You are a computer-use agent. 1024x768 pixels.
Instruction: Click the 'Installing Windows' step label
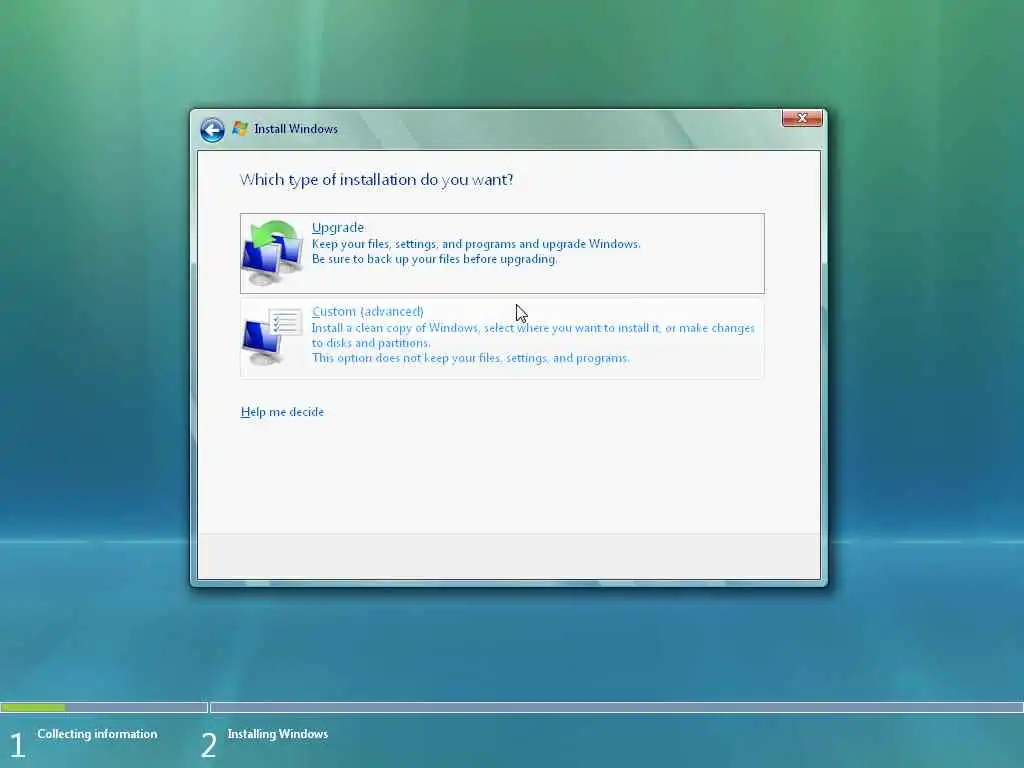point(278,734)
